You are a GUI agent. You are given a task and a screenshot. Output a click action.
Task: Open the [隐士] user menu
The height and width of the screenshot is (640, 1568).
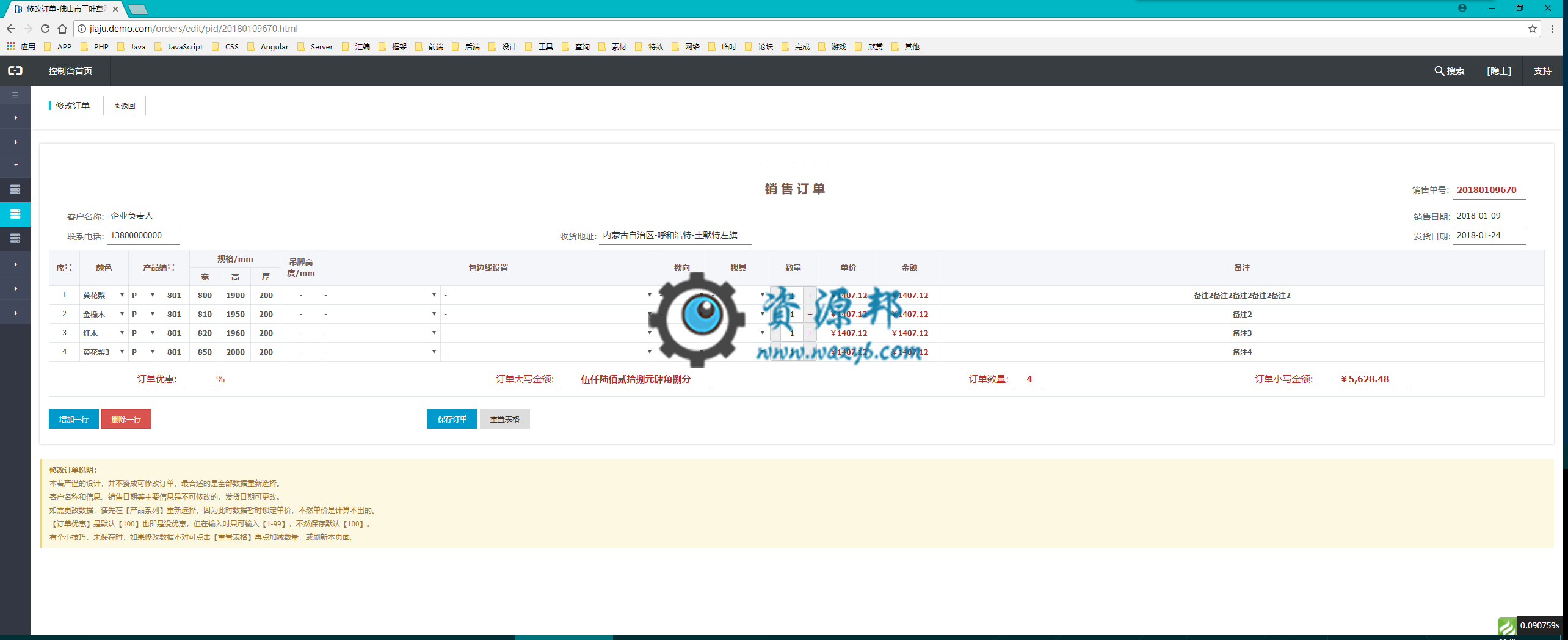pos(1499,71)
